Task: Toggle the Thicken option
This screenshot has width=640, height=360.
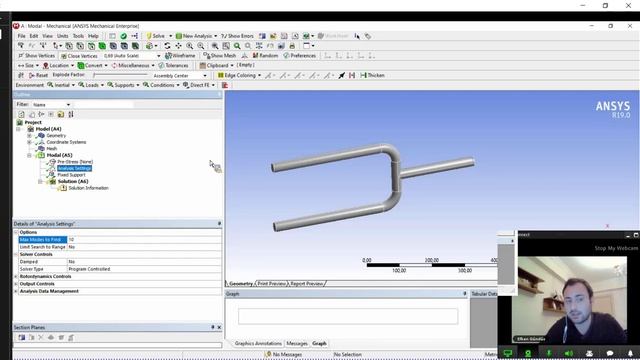Action: [x=372, y=75]
